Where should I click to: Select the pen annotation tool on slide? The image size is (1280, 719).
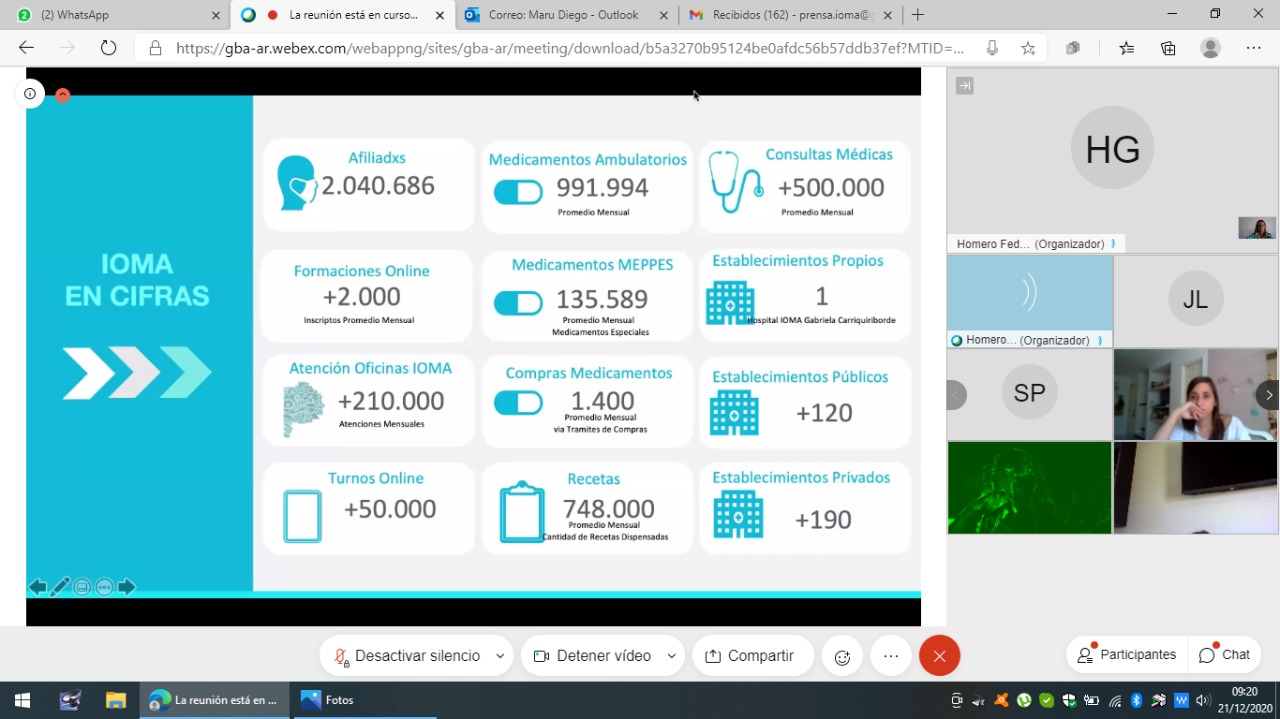coord(60,587)
